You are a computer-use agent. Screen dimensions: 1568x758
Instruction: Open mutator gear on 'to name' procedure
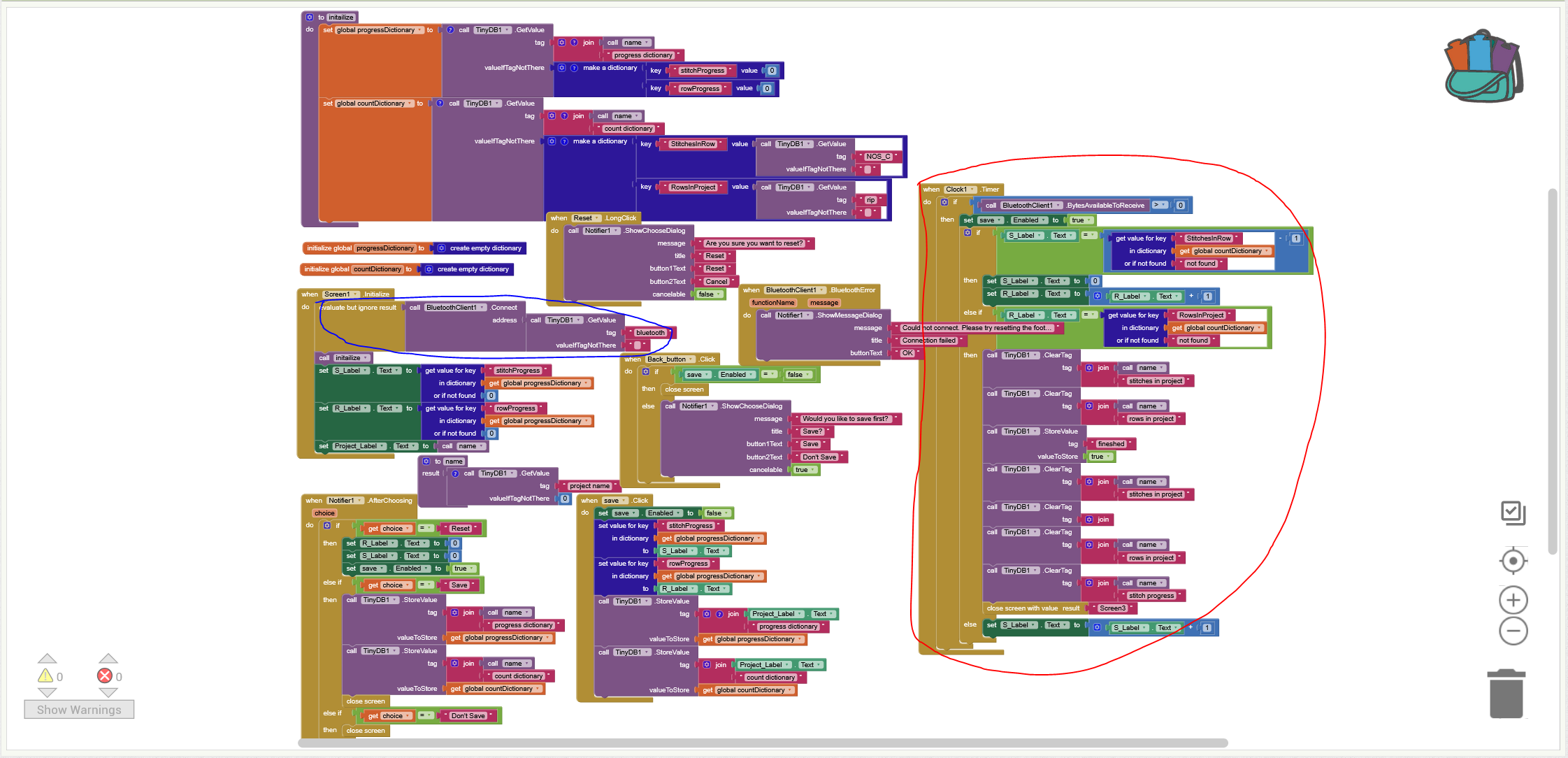(x=426, y=462)
